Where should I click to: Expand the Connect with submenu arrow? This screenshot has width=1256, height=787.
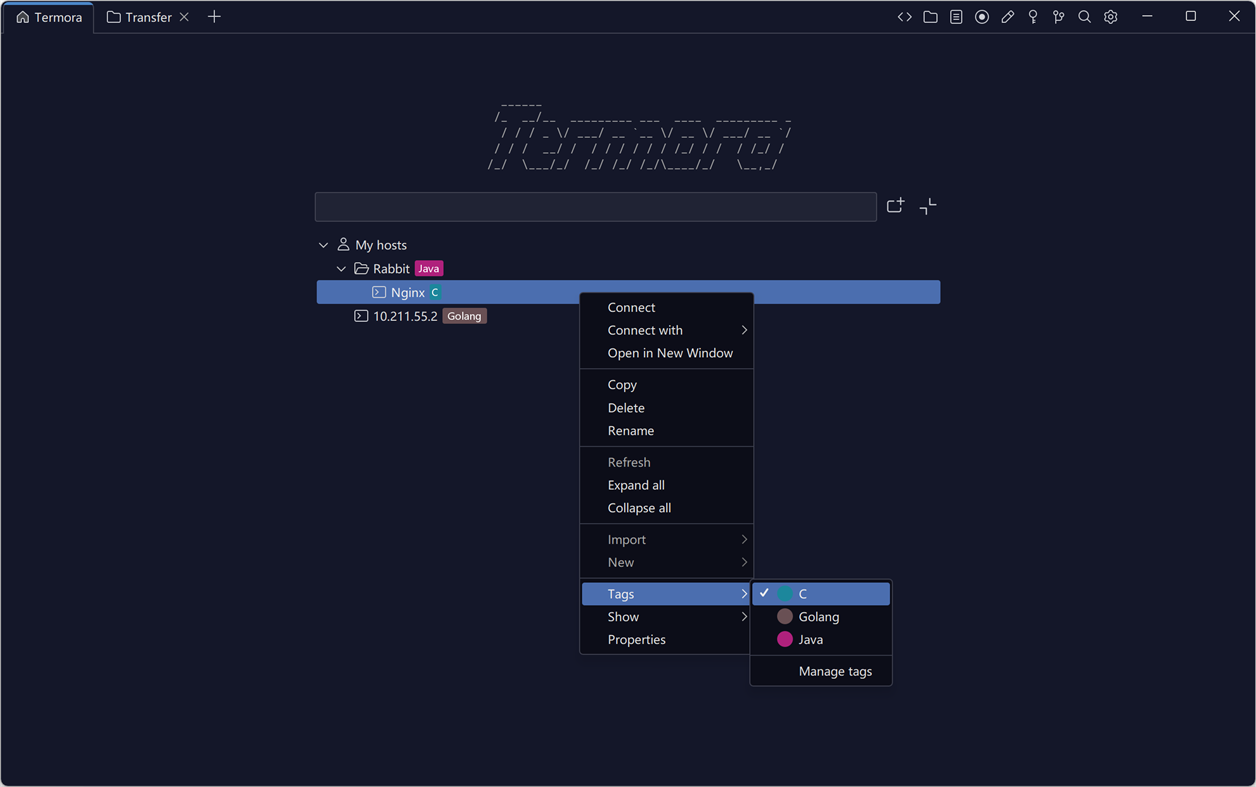[744, 330]
